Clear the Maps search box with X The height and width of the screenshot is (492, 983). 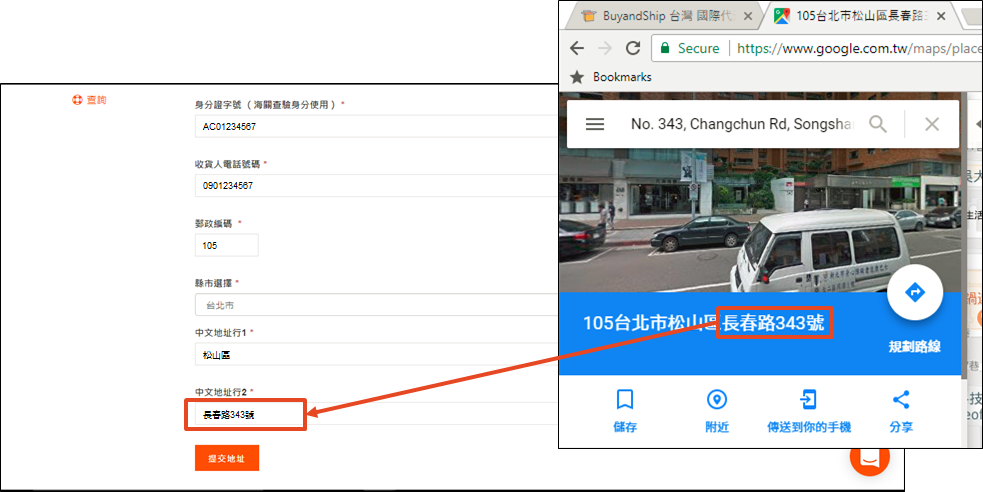932,124
